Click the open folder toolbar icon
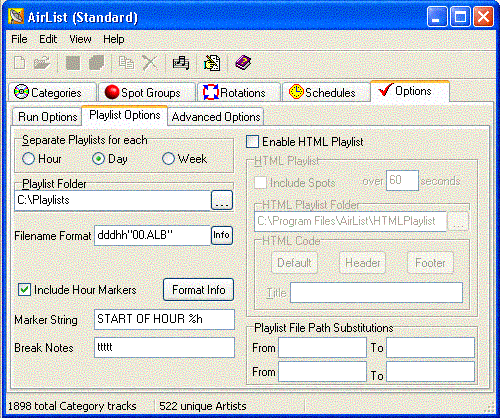 pos(42,63)
